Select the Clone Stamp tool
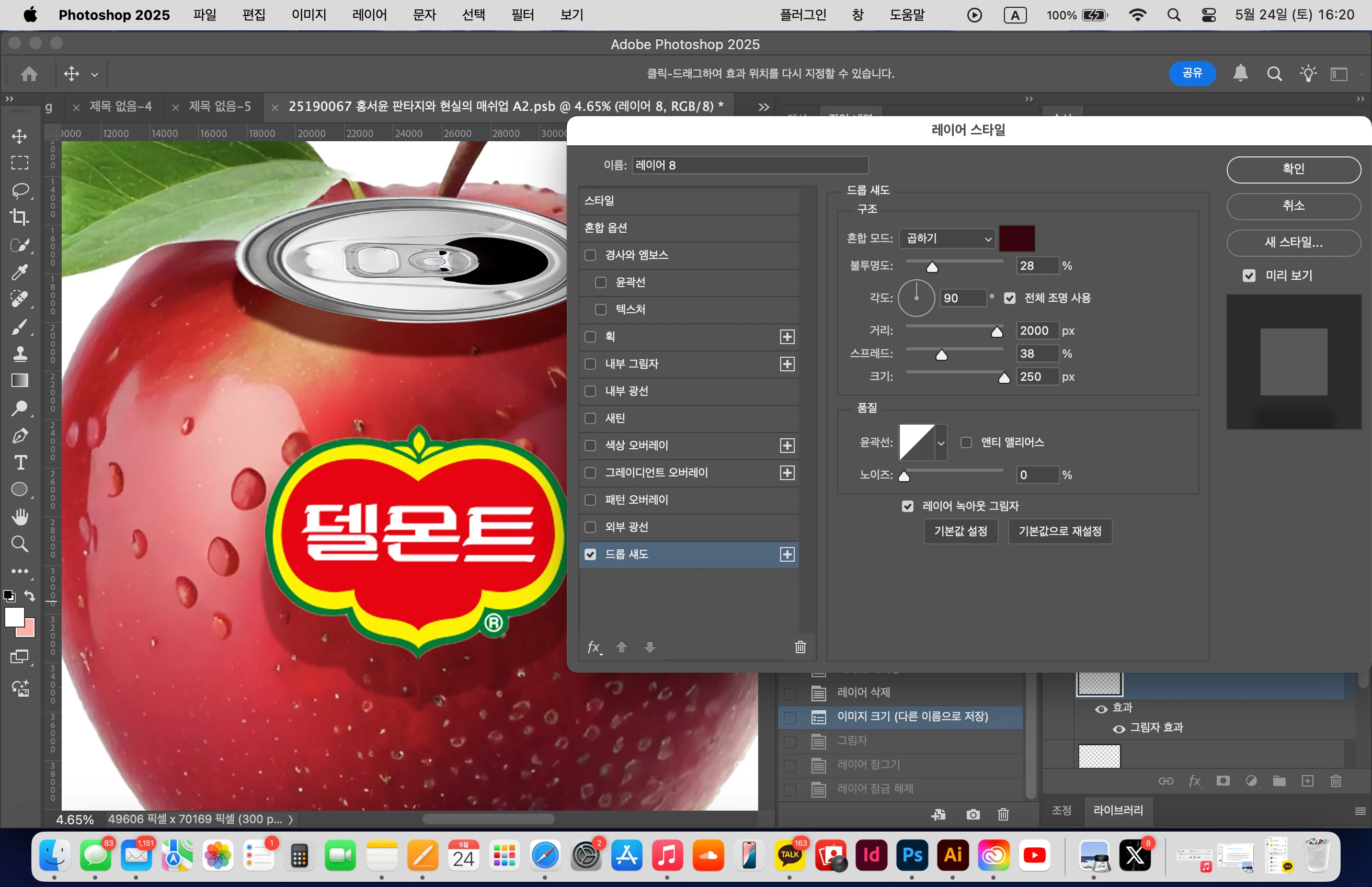 pos(19,353)
